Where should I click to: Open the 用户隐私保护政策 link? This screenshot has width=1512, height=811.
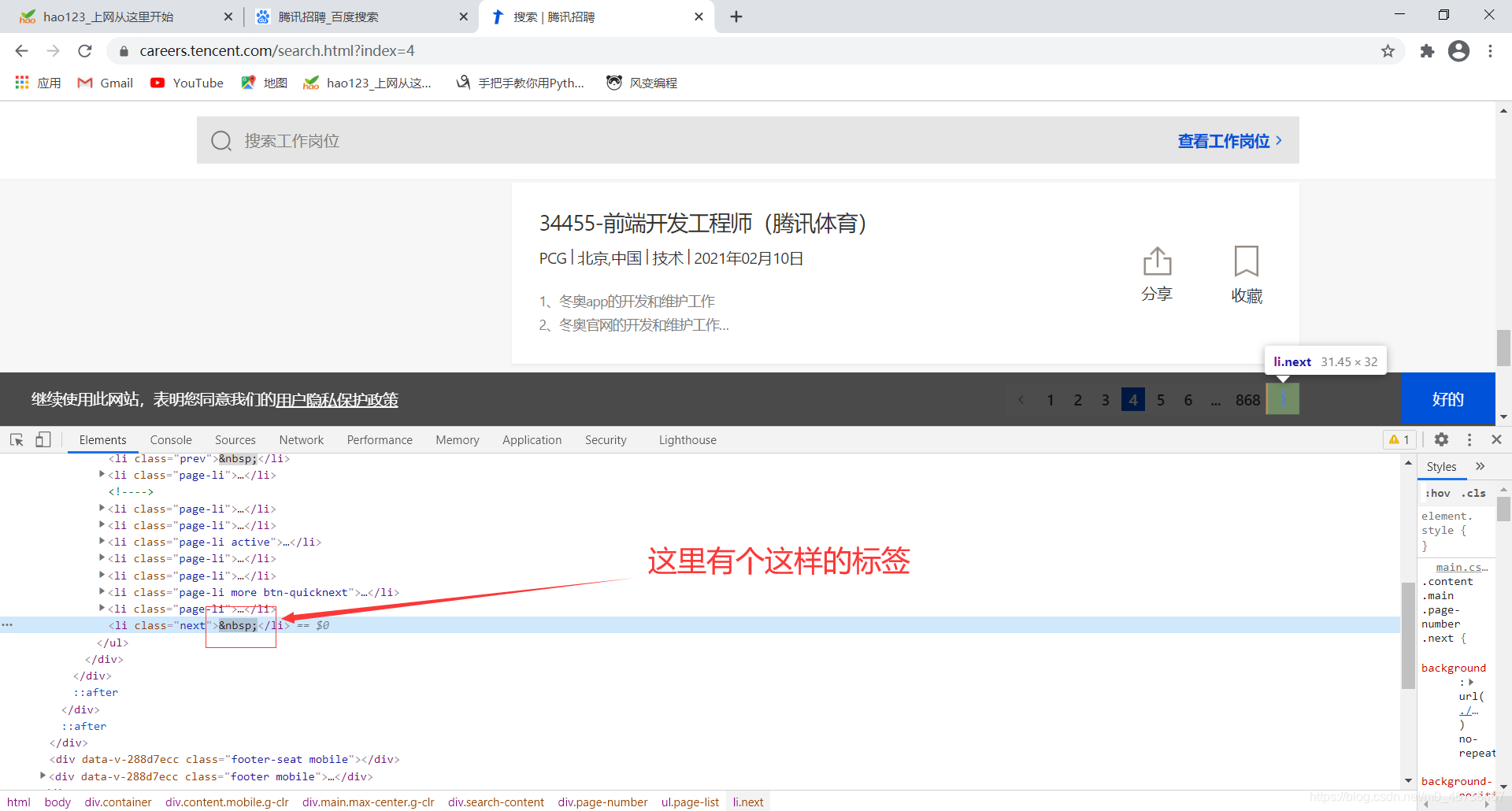pos(337,400)
